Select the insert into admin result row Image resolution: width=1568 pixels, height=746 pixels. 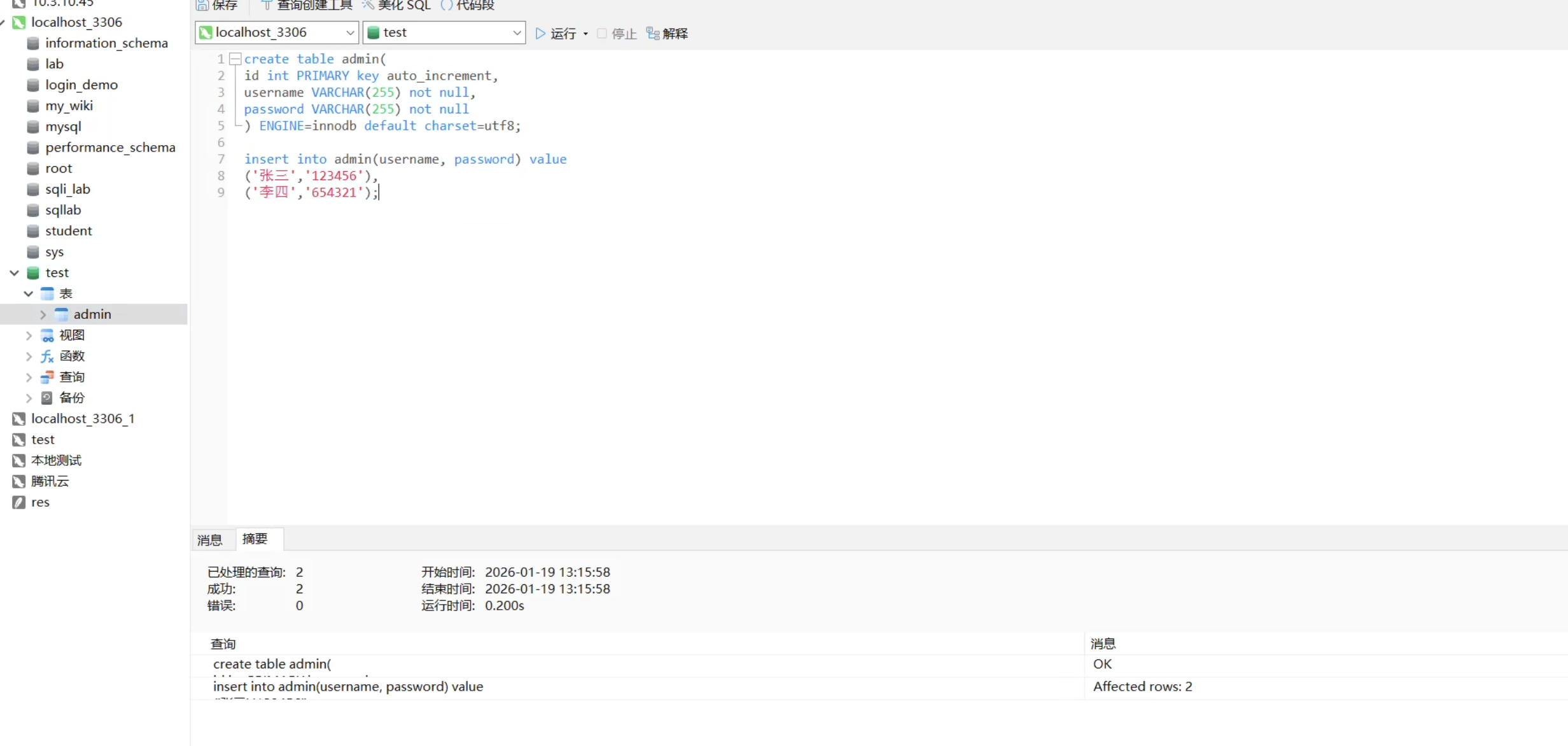pos(348,687)
